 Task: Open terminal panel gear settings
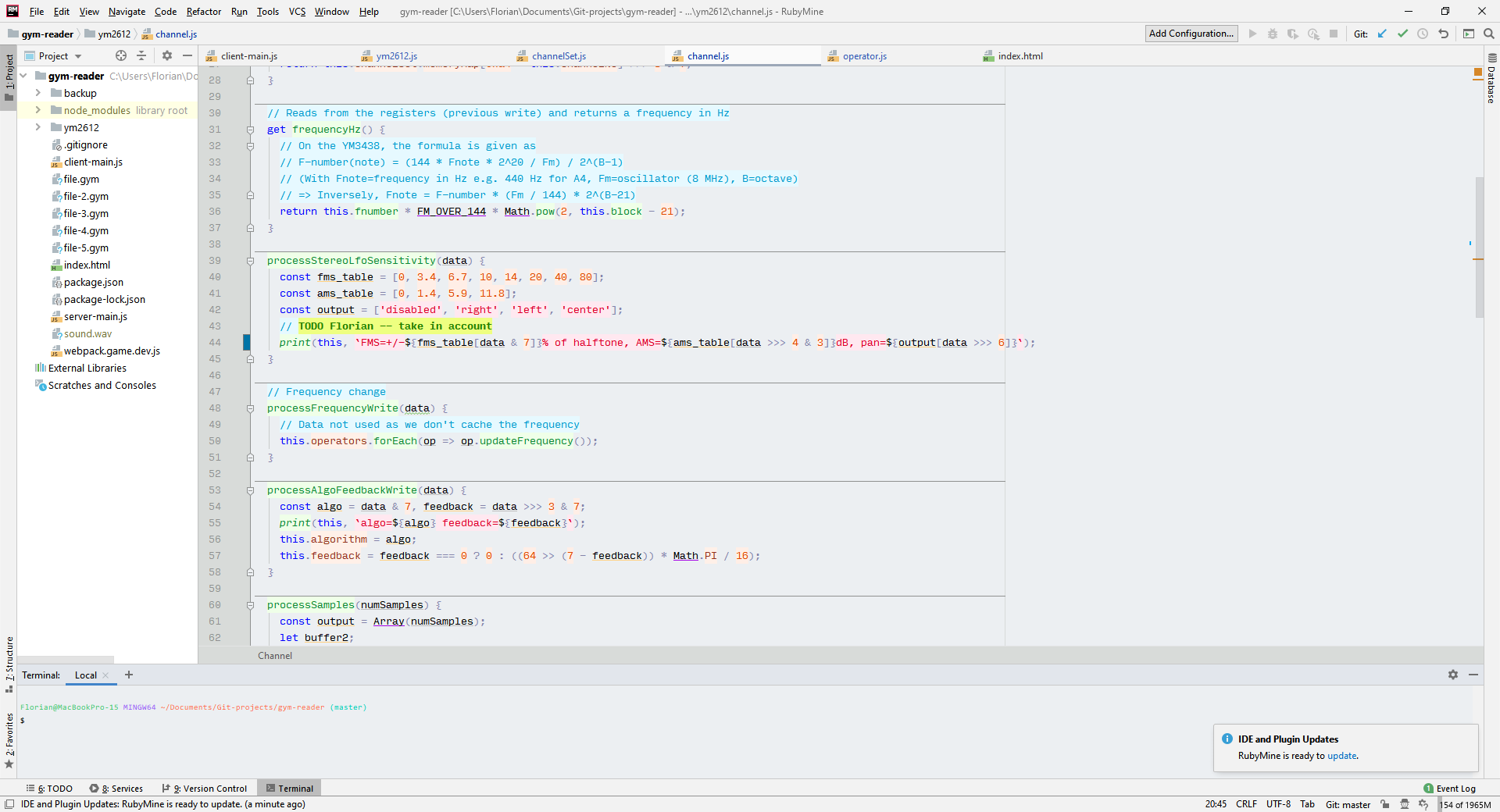tap(1452, 675)
